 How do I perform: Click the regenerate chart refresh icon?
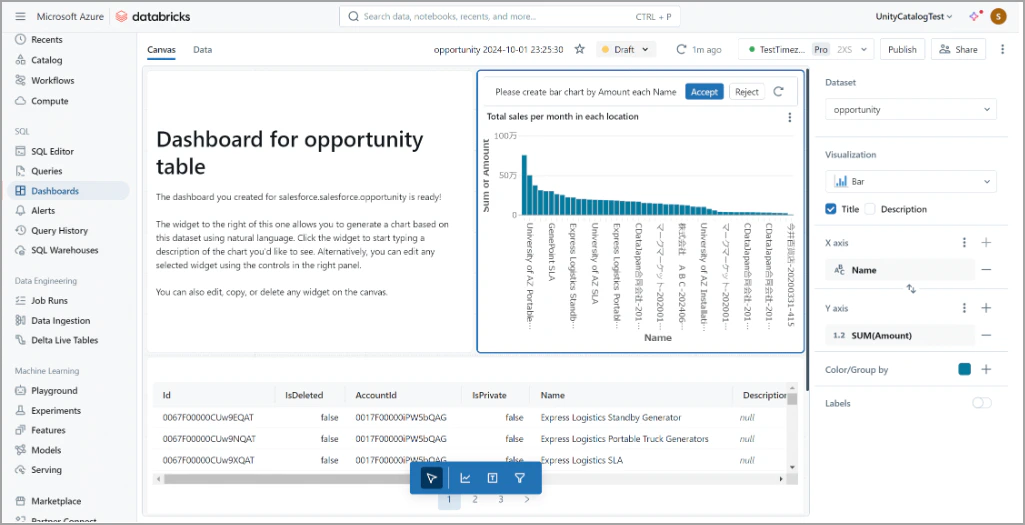778,92
